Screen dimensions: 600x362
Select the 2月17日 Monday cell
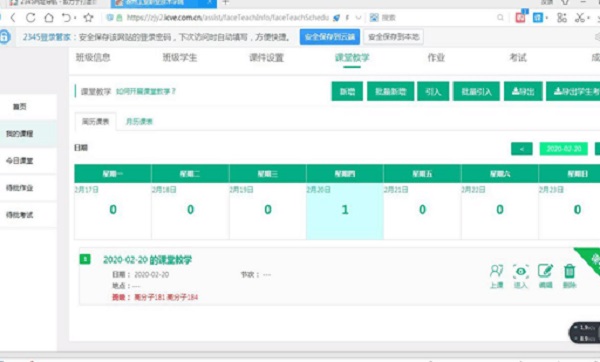pyautogui.click(x=113, y=211)
